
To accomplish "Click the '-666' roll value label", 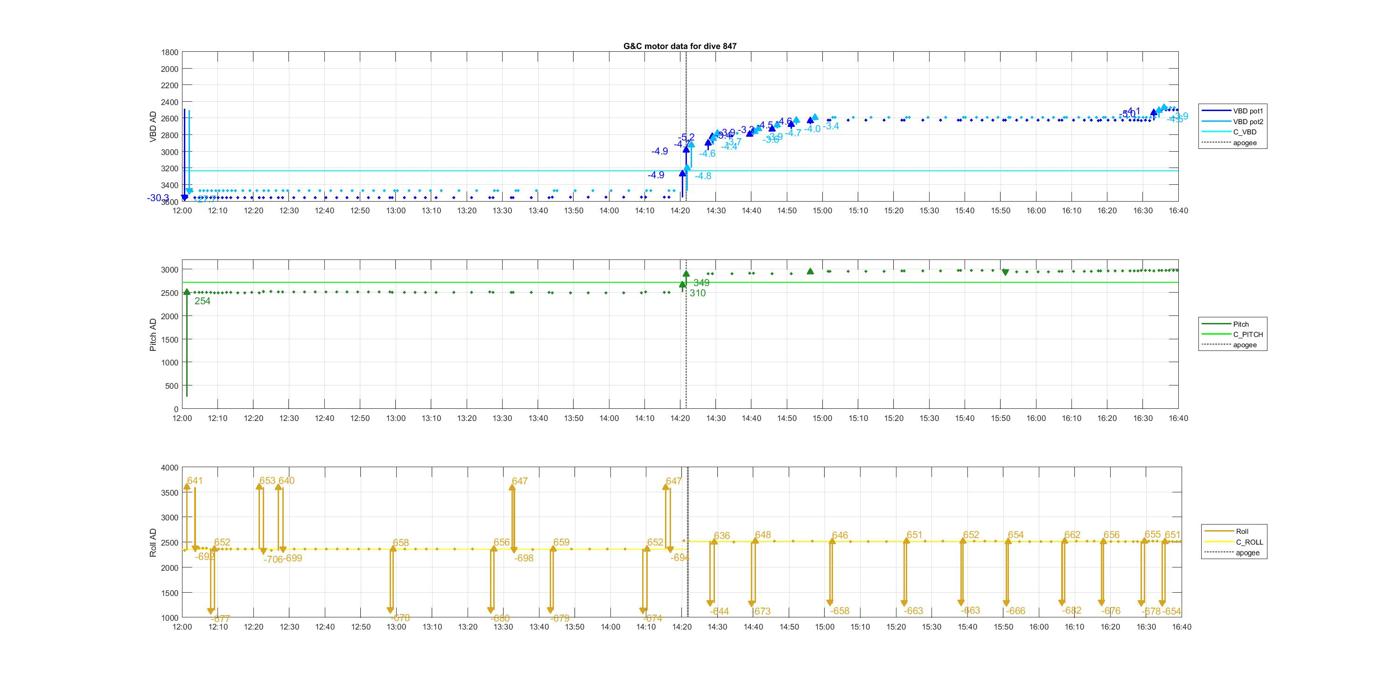I will 1015,611.
